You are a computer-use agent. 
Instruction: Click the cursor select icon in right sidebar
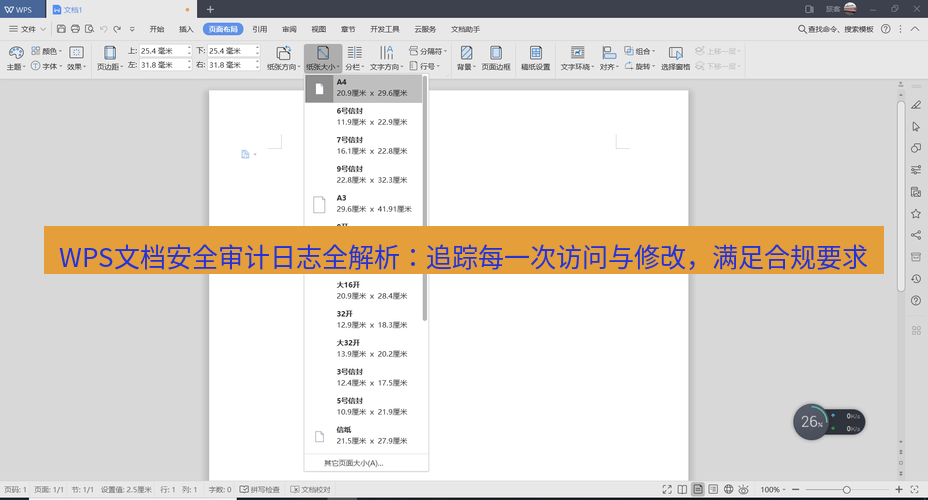point(916,127)
